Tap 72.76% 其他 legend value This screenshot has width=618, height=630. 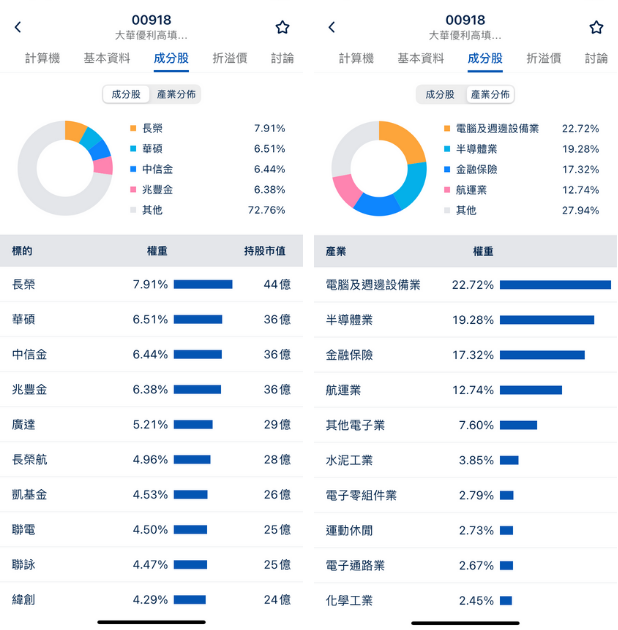tap(266, 210)
